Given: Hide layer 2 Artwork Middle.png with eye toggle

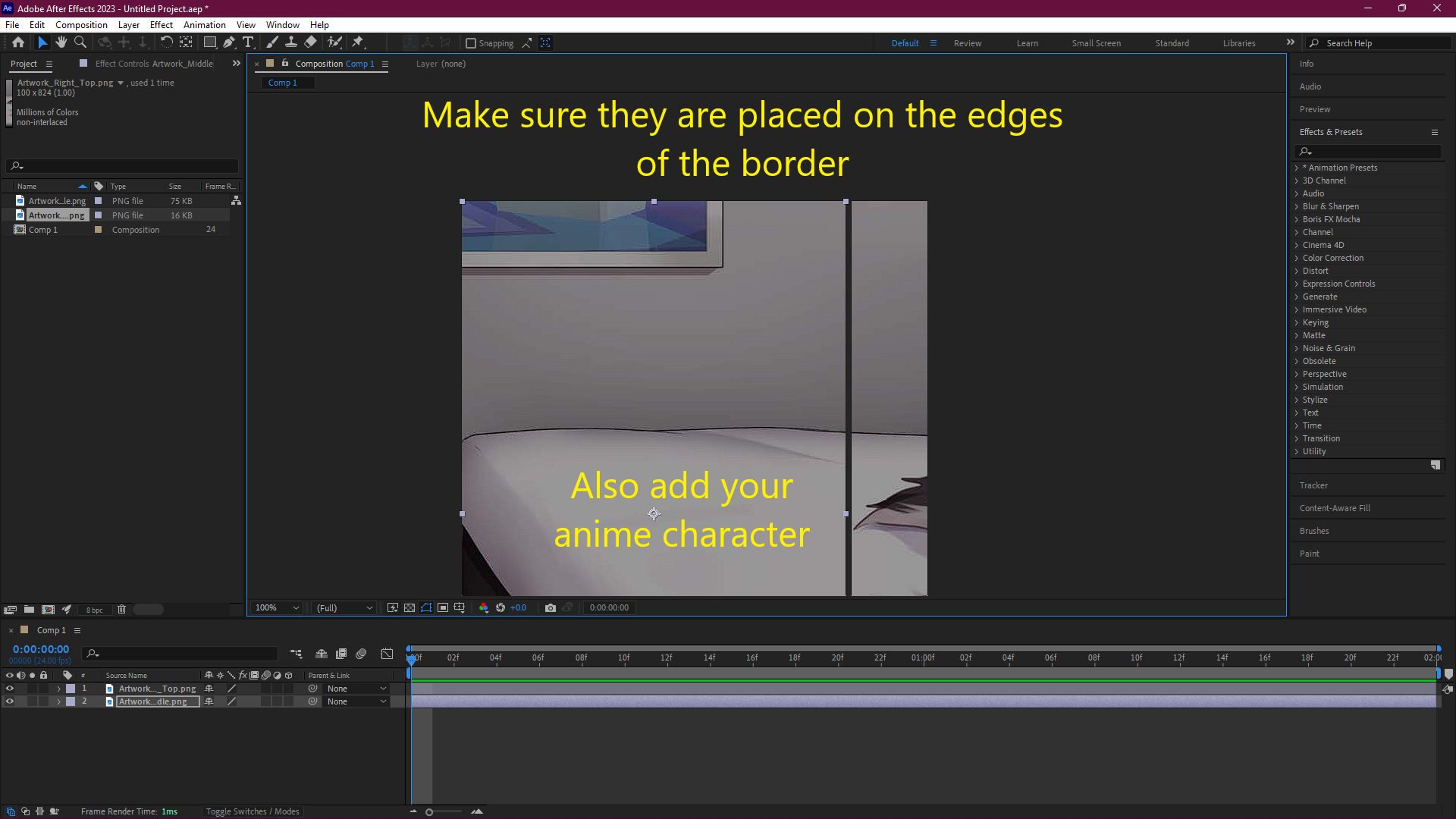Looking at the screenshot, I should 10,701.
